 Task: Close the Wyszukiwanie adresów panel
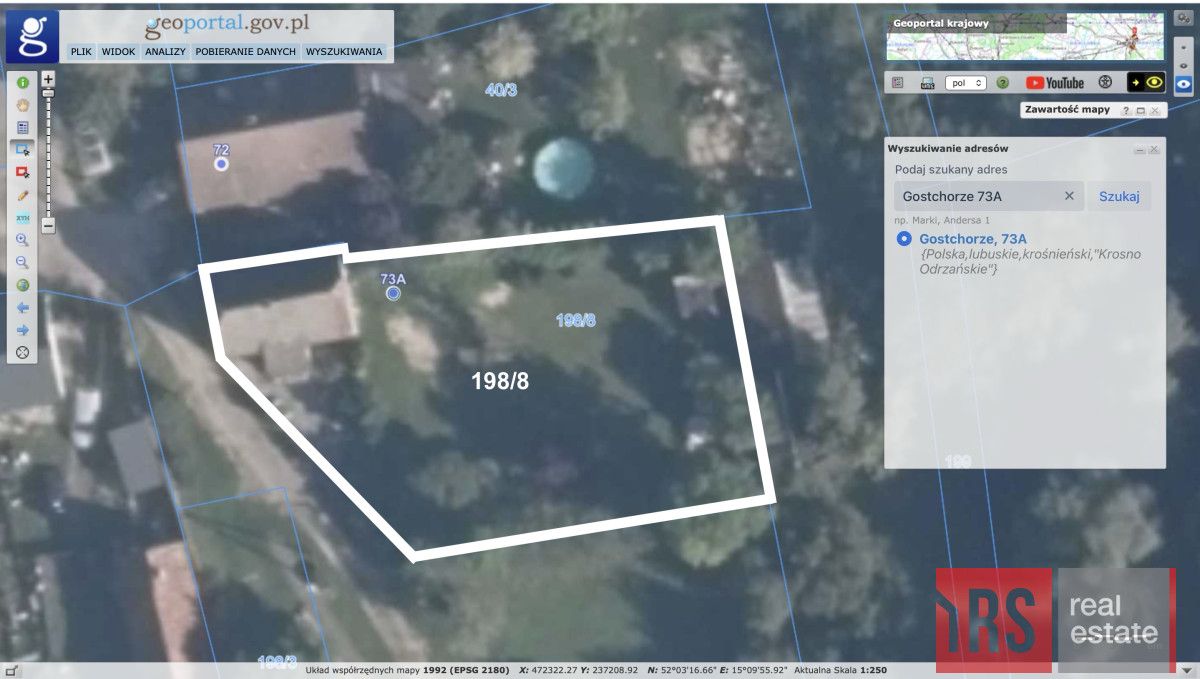point(1154,149)
